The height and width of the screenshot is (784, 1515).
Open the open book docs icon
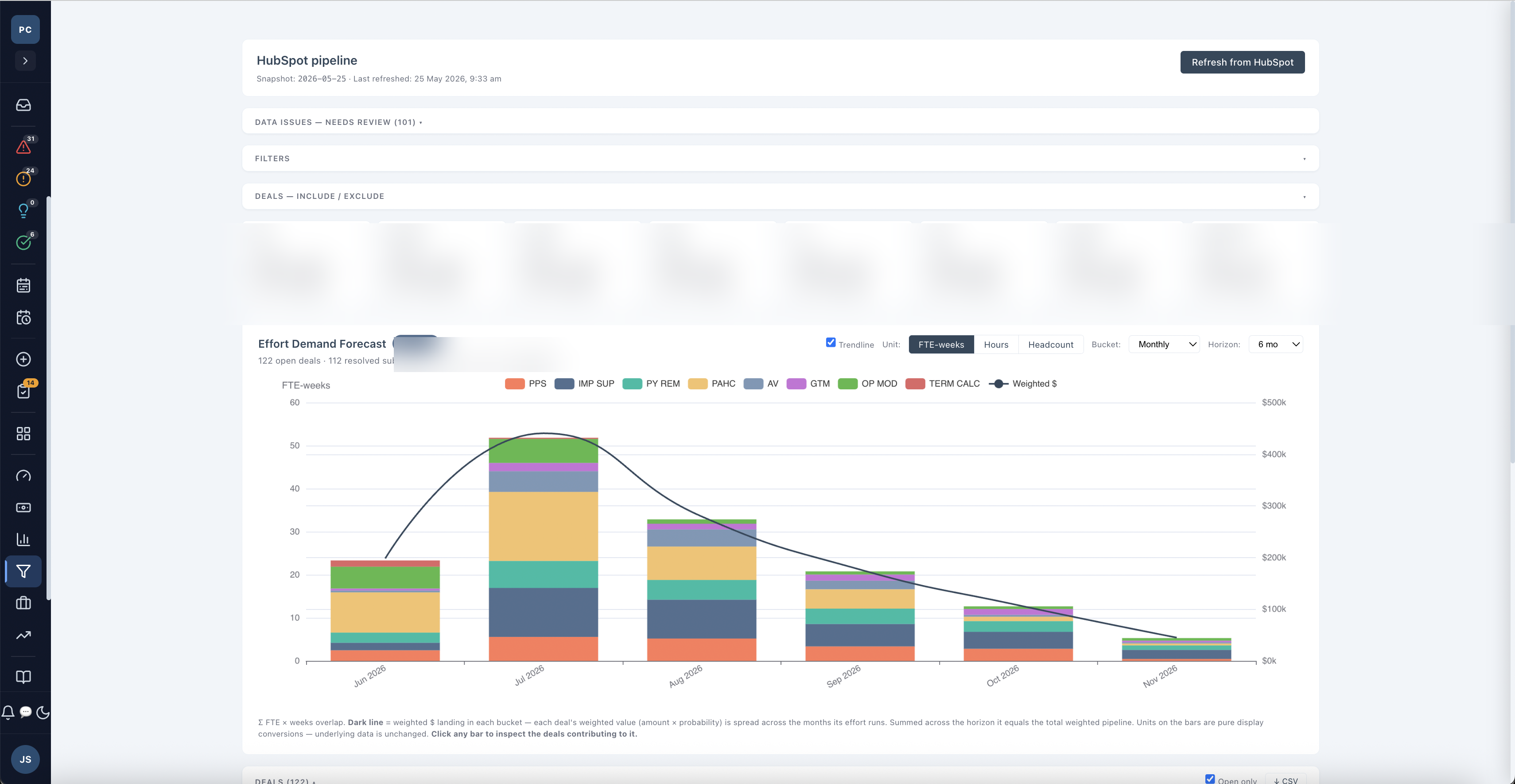23,676
